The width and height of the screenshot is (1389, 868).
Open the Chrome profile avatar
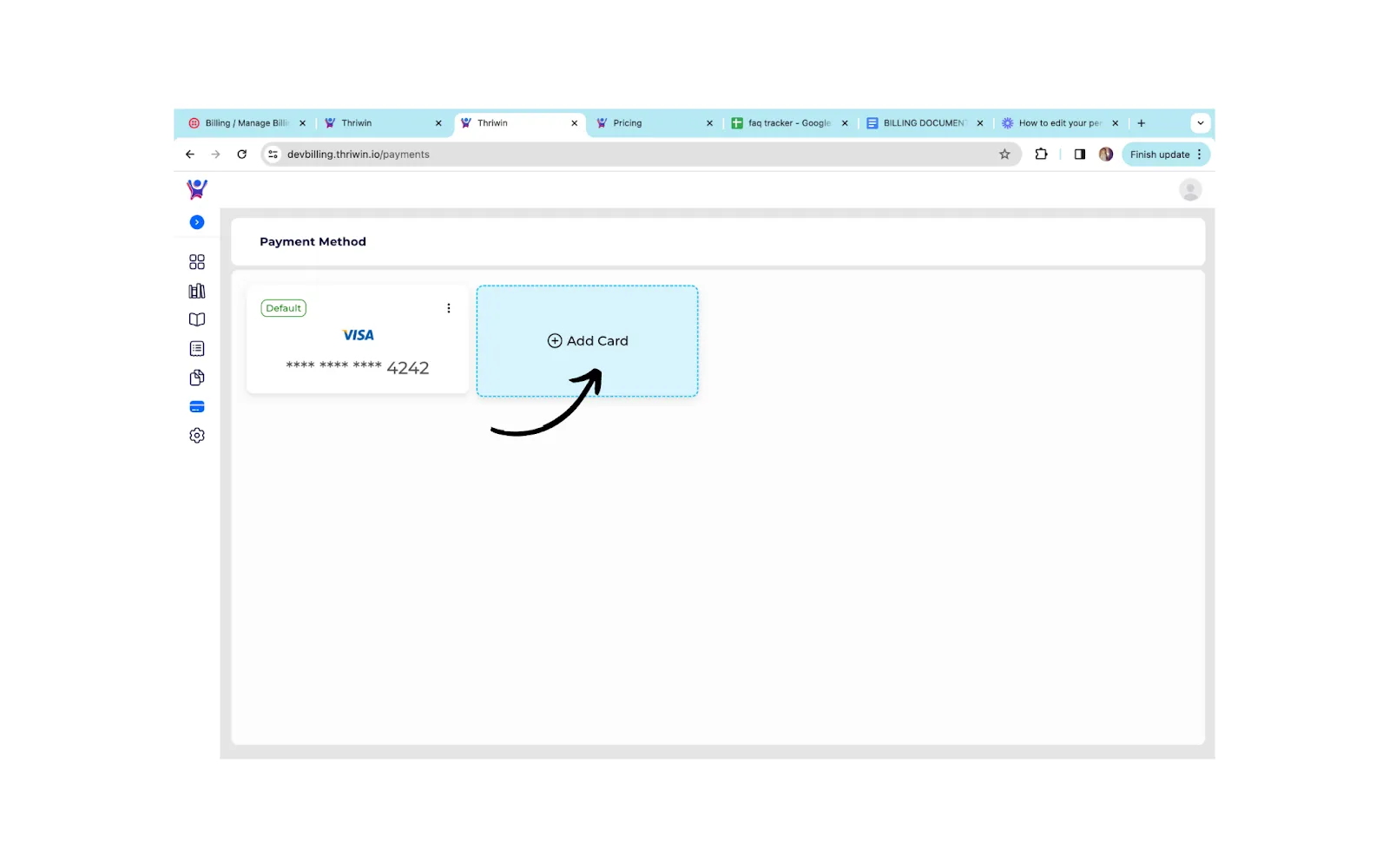coord(1106,155)
